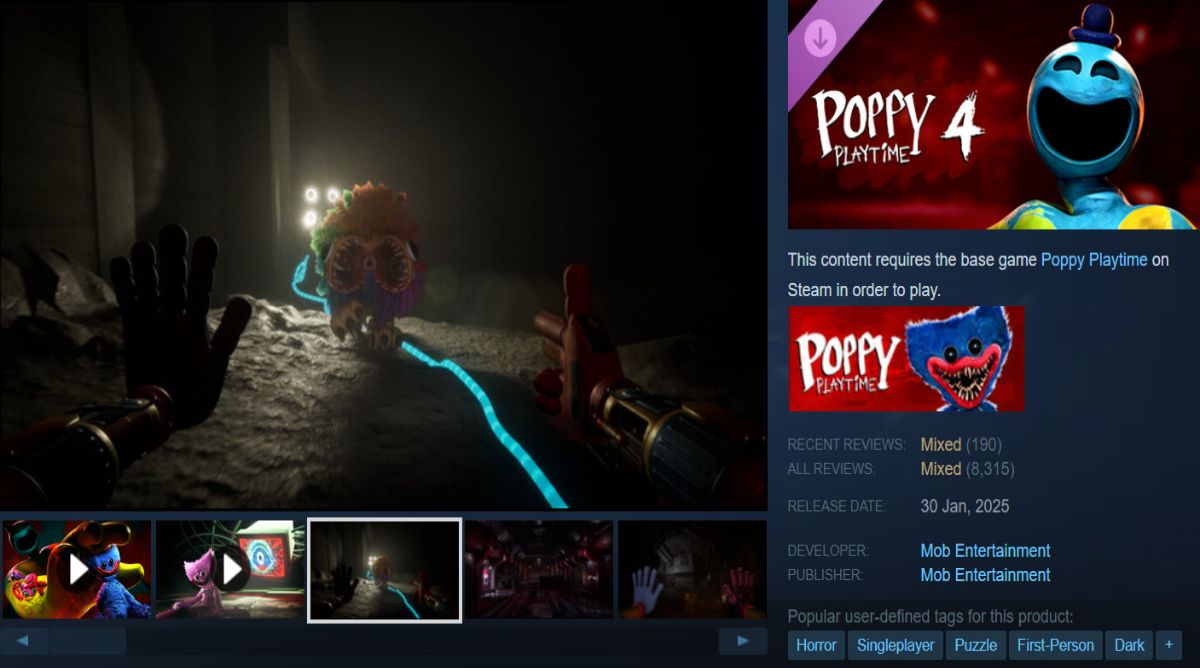Click the 'ALL REVIEWS:' label
1200x668 pixels.
831,469
